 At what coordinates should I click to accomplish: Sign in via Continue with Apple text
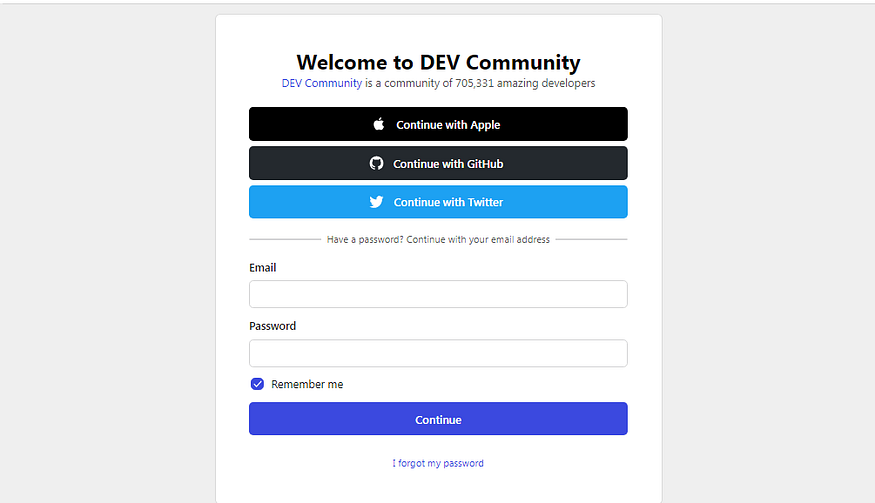click(448, 124)
